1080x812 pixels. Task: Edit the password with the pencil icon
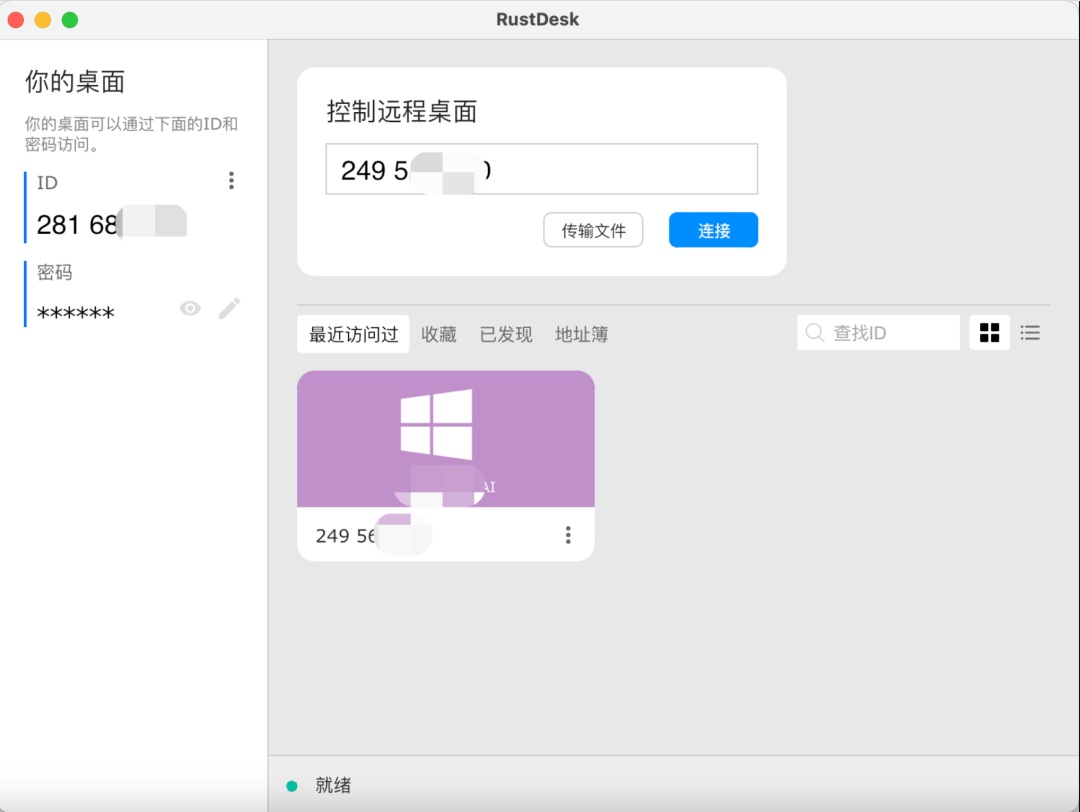pos(229,309)
